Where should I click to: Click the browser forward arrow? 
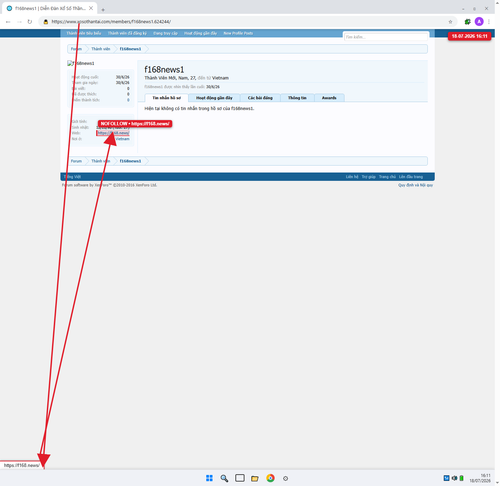tap(19, 22)
